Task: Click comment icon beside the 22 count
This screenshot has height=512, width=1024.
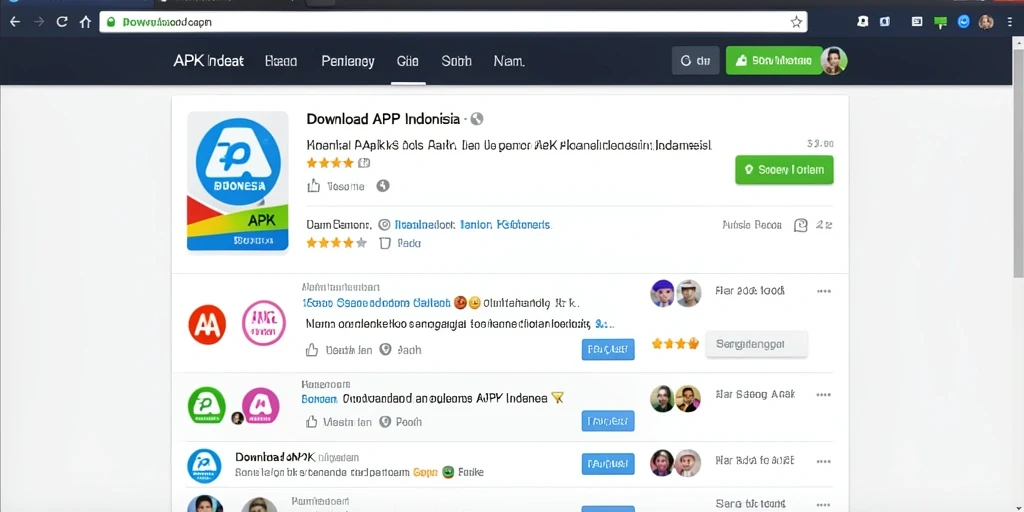Action: point(801,225)
